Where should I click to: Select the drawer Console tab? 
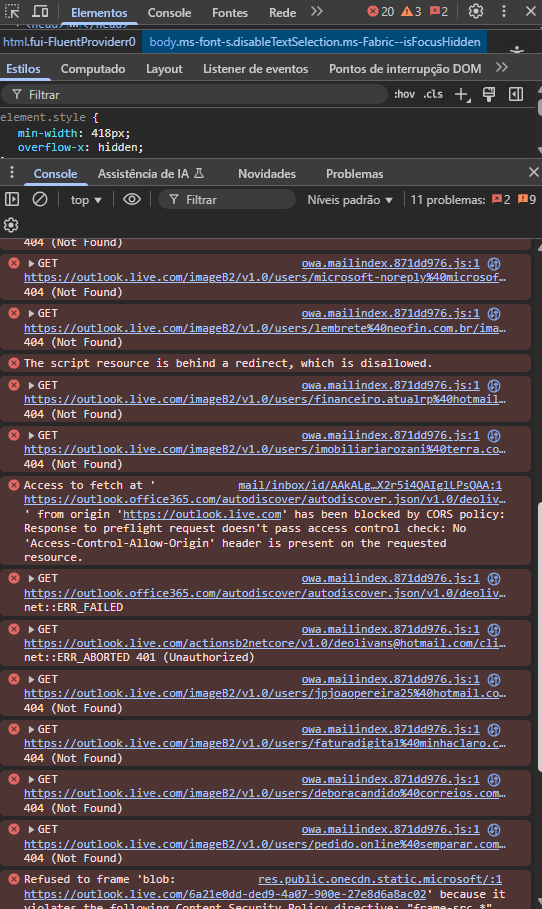[x=55, y=173]
